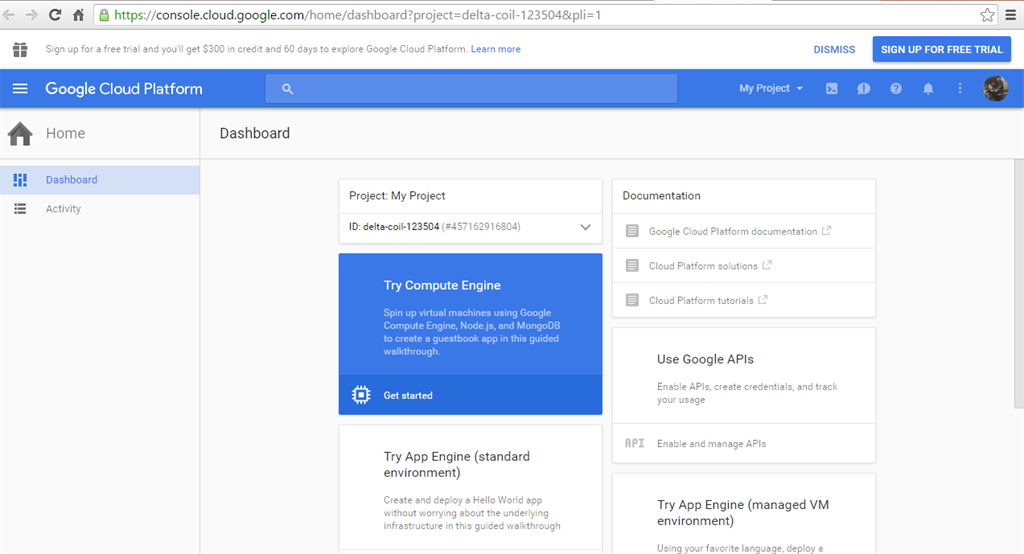Open the three-dot more options menu
This screenshot has width=1024, height=554.
(960, 89)
